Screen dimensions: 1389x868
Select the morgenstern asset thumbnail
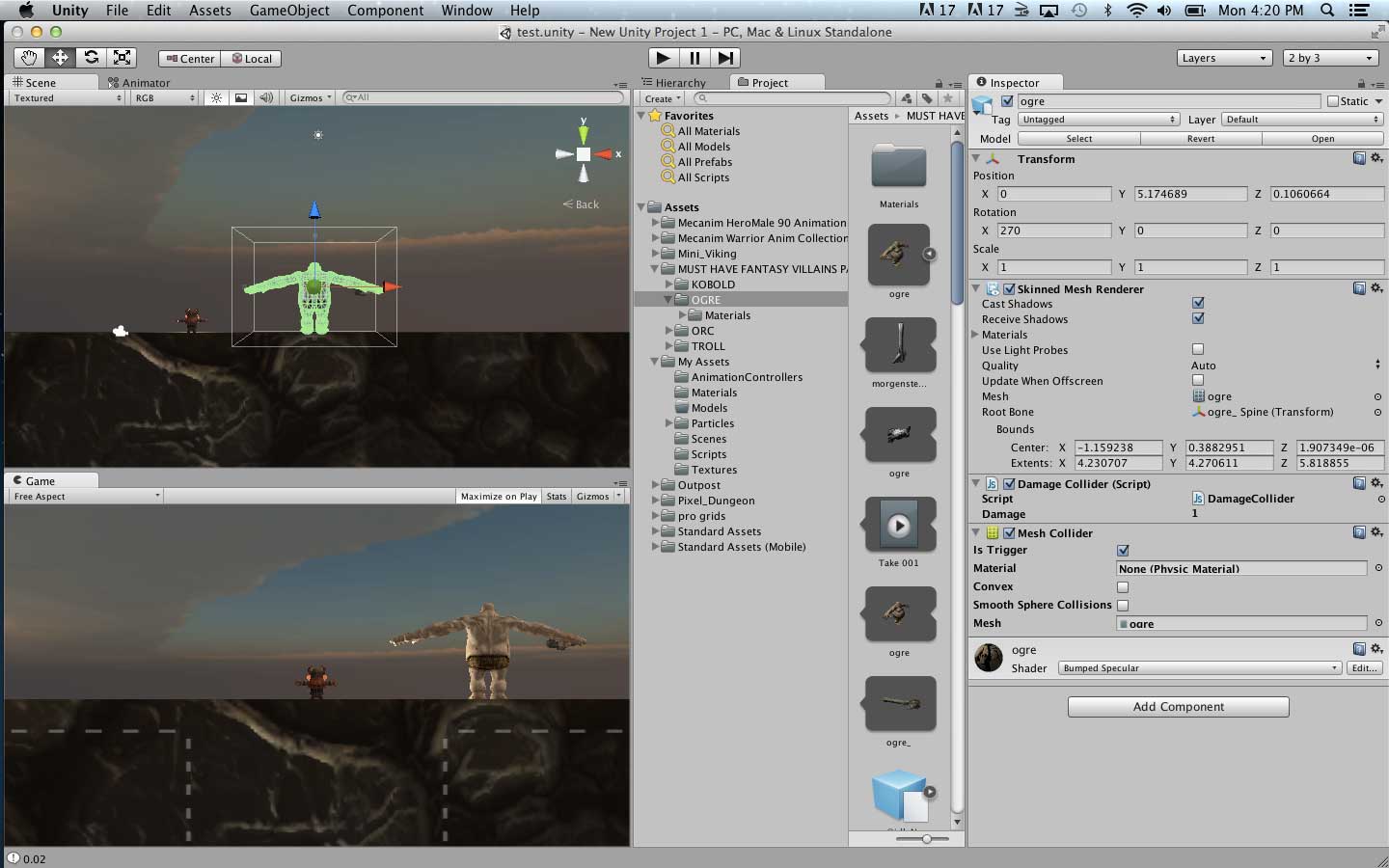[x=900, y=344]
